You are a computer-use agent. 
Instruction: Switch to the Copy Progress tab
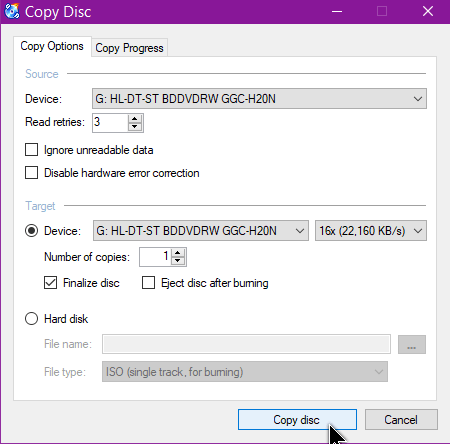point(129,48)
